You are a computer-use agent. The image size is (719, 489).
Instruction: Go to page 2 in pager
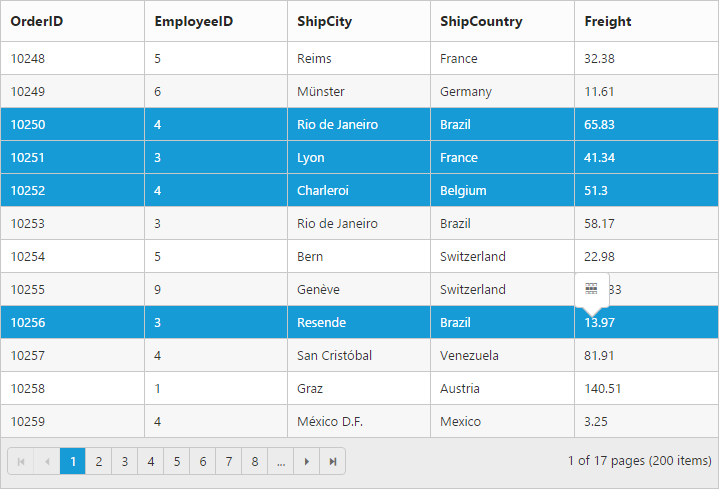pyautogui.click(x=98, y=461)
